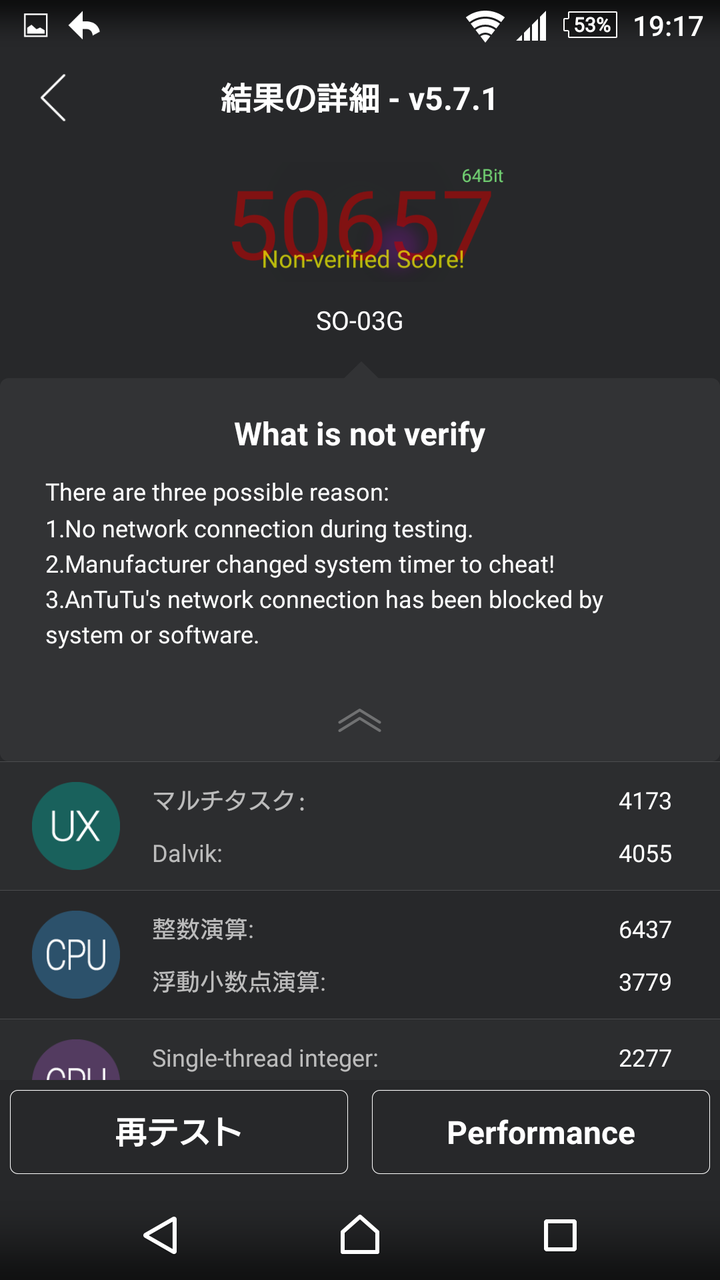Tap the CPU category circle icon
Viewport: 720px width, 1280px height.
tap(76, 955)
